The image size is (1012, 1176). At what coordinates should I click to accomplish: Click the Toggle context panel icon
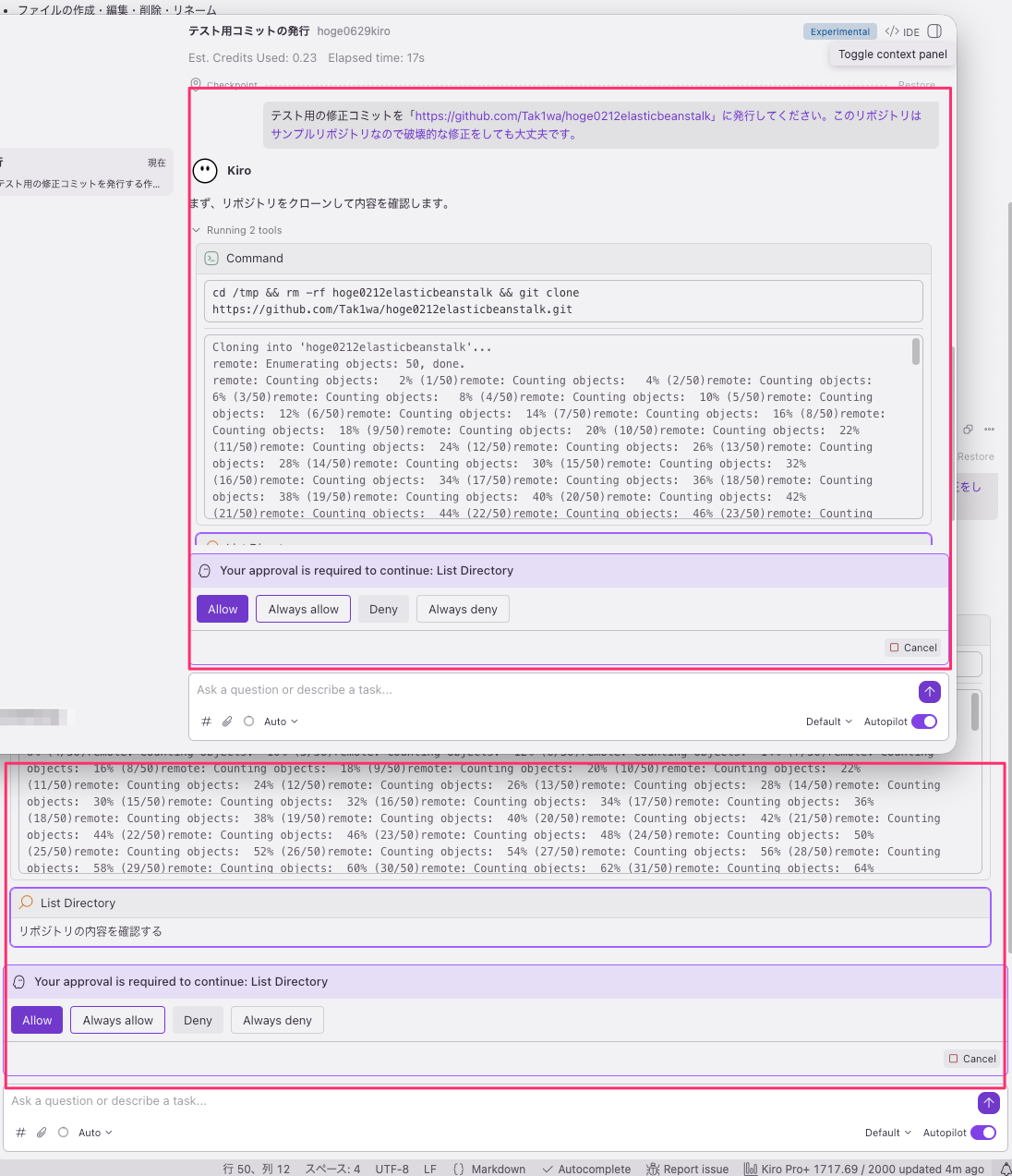pyautogui.click(x=934, y=31)
